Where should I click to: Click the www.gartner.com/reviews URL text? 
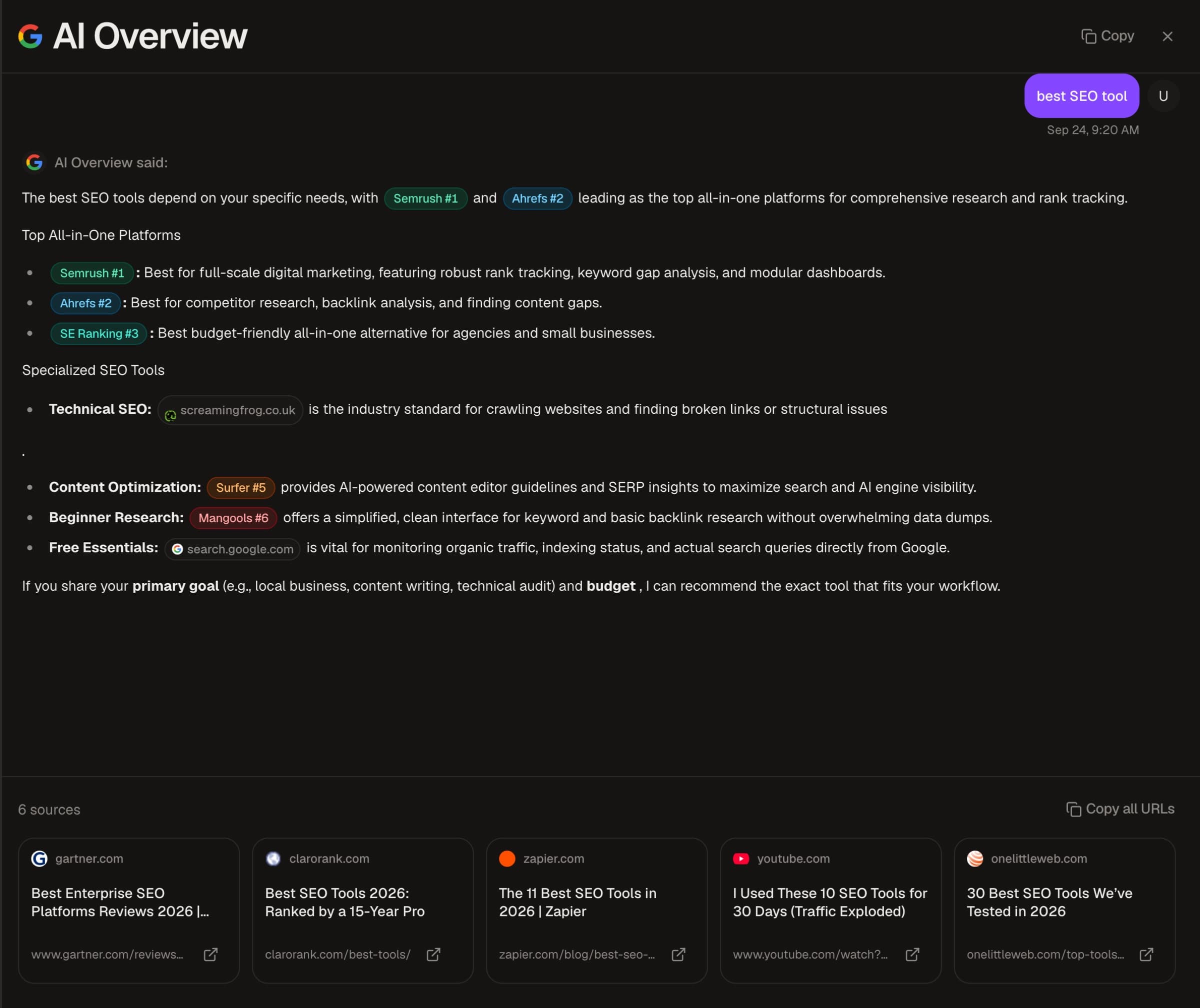pos(107,955)
